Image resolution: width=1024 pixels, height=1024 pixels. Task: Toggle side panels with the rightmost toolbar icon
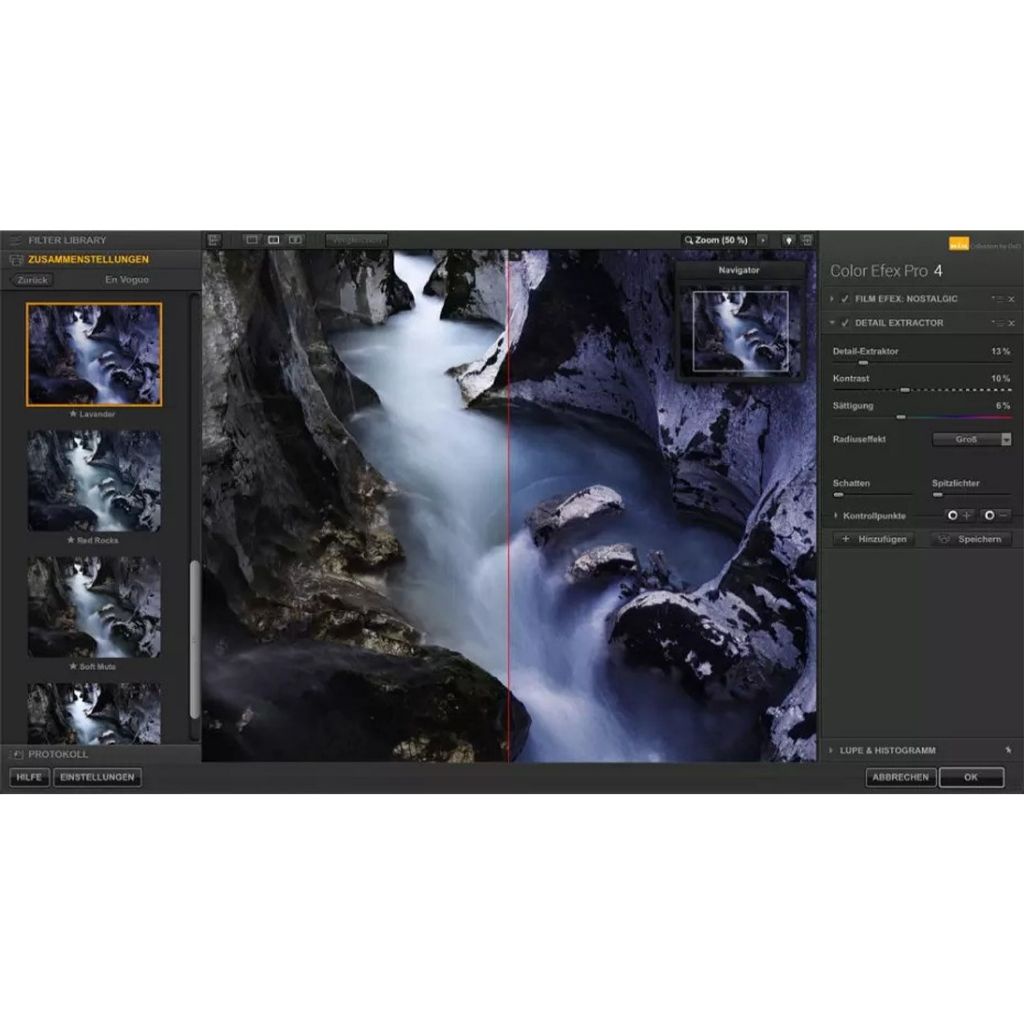click(x=807, y=240)
